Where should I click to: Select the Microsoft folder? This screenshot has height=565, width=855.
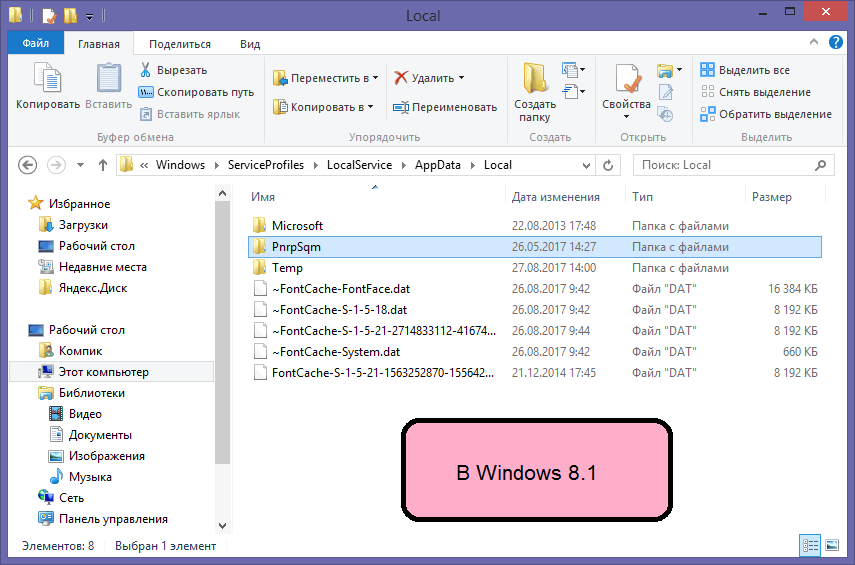point(535,226)
